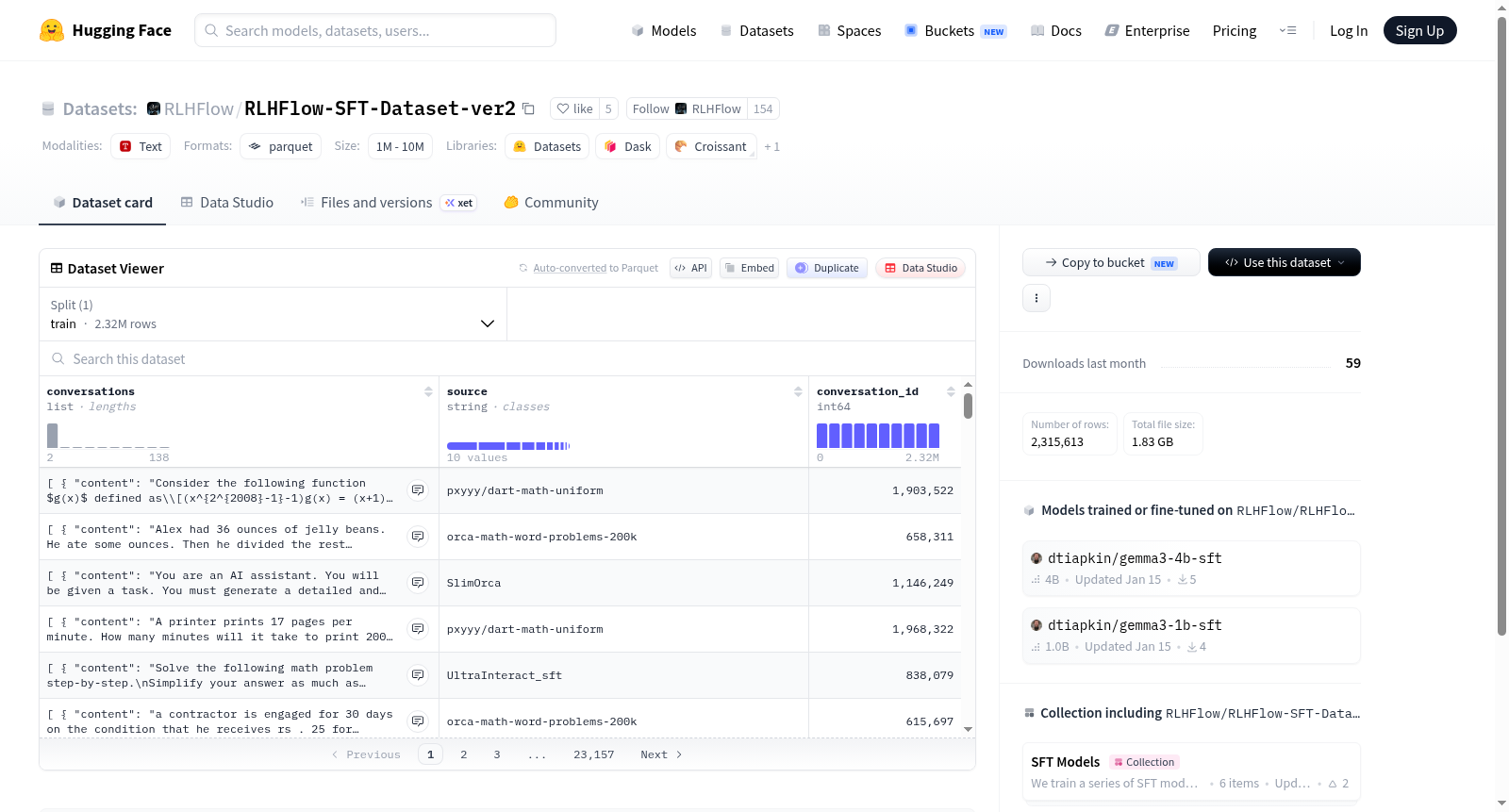The width and height of the screenshot is (1509, 812).
Task: Expand the Split train dropdown
Action: point(274,314)
